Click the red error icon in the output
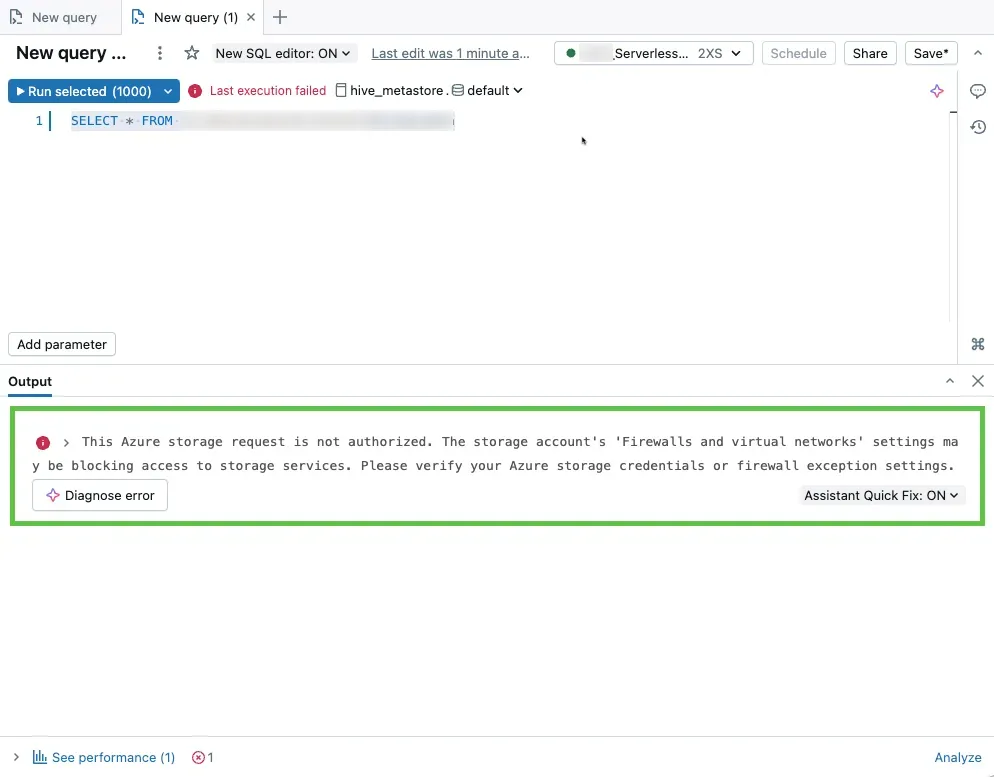Image resolution: width=994 pixels, height=777 pixels. pos(42,443)
